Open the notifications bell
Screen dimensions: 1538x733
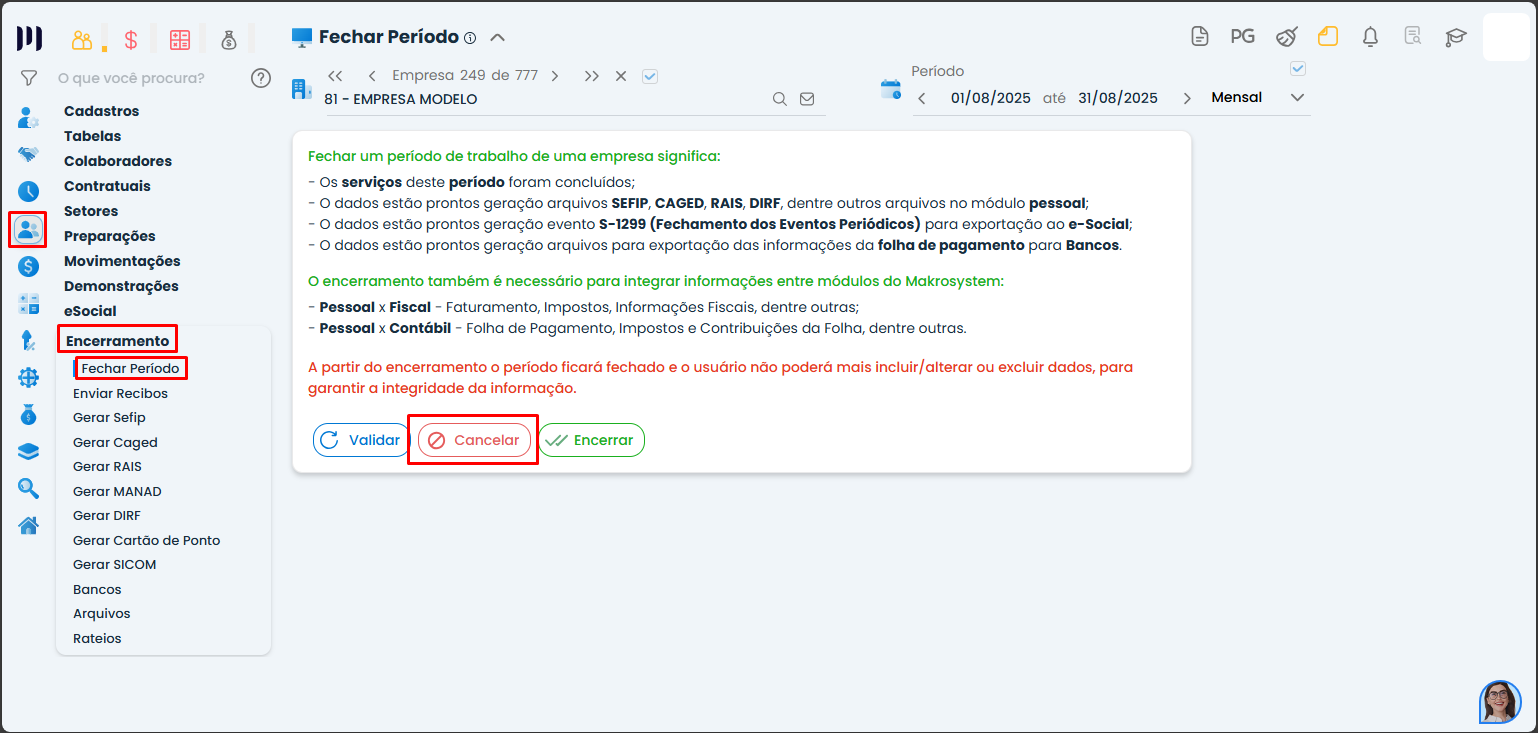1371,37
